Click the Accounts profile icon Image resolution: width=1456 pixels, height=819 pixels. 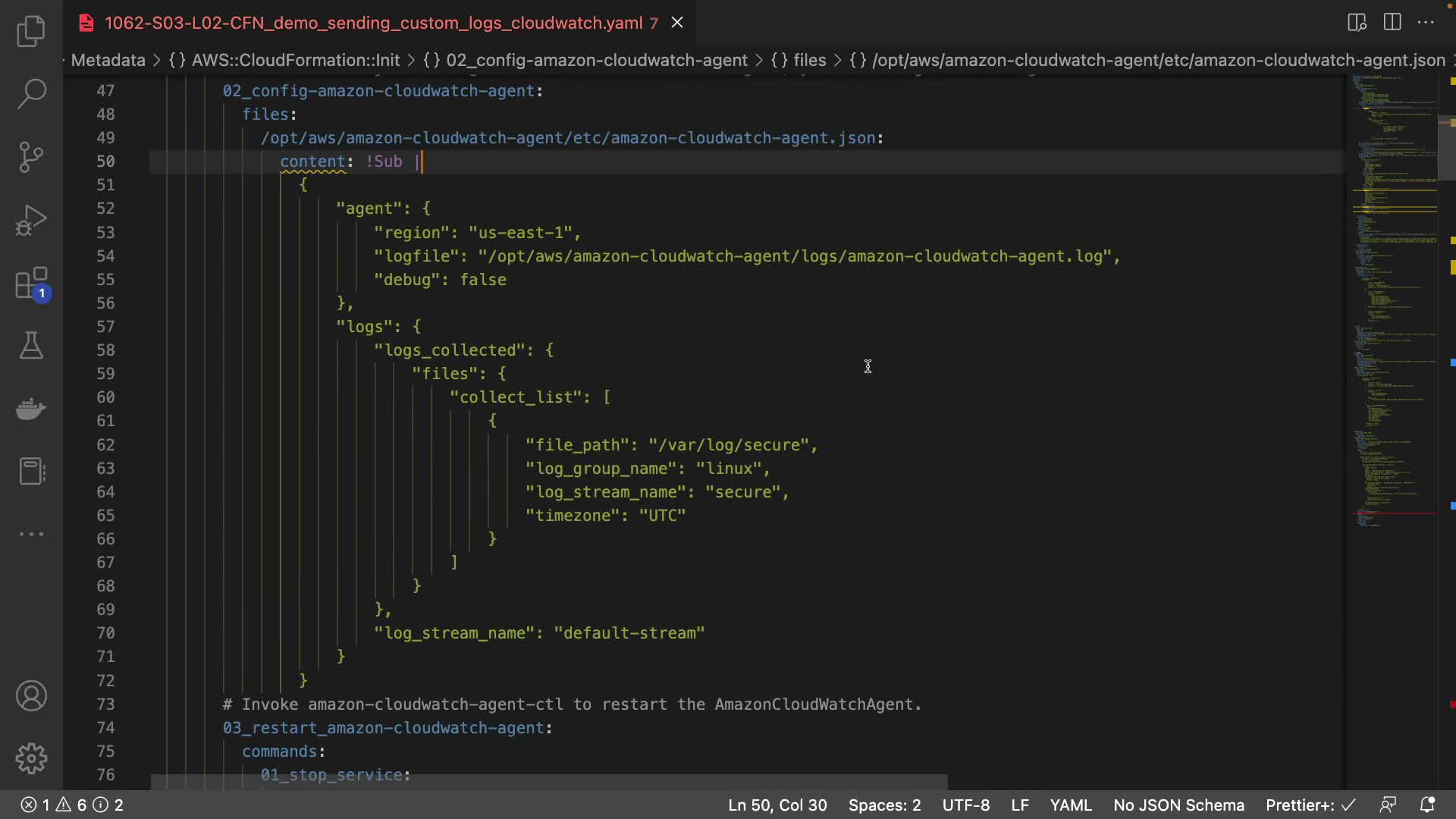31,696
